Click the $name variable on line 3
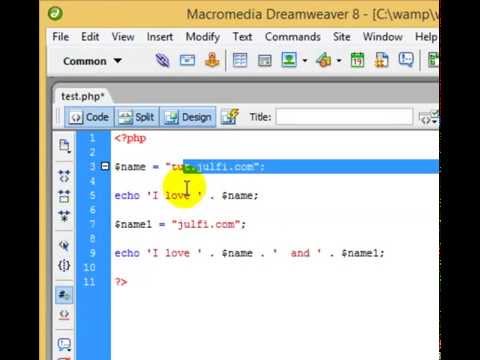 (130, 167)
